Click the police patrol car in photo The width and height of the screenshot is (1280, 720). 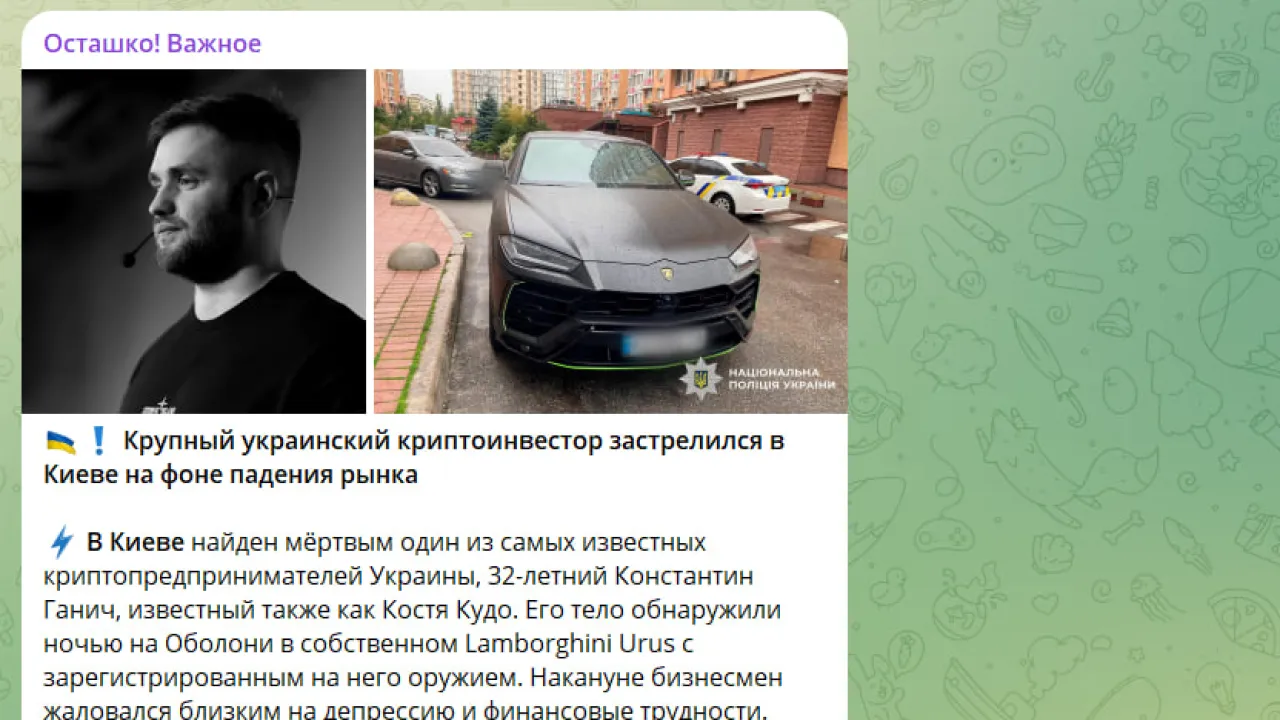click(728, 184)
